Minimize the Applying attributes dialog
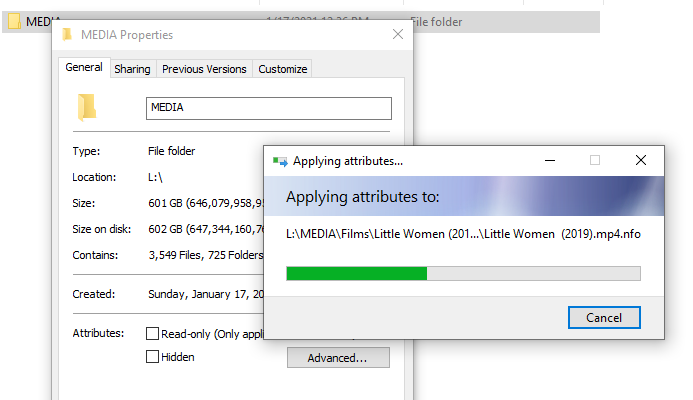 point(550,160)
